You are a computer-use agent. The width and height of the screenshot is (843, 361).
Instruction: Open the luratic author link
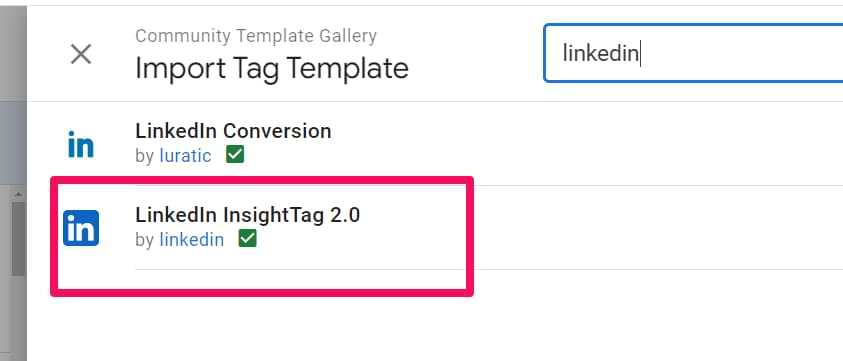[185, 155]
